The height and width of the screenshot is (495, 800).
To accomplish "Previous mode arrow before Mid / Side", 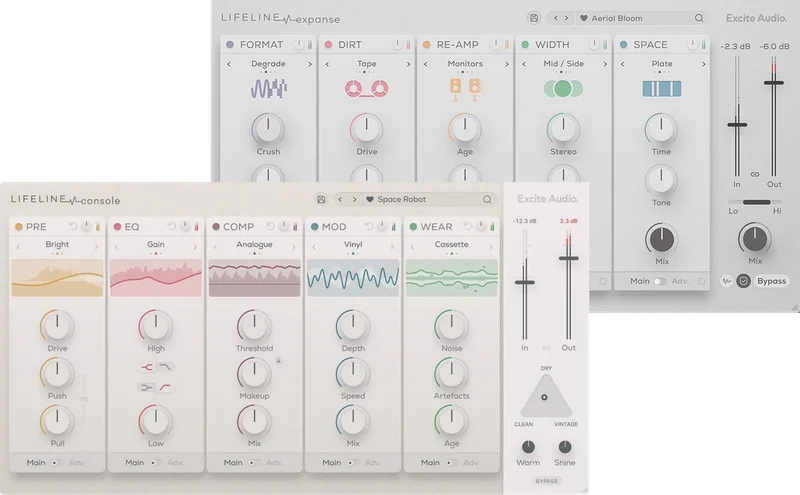I will click(524, 64).
